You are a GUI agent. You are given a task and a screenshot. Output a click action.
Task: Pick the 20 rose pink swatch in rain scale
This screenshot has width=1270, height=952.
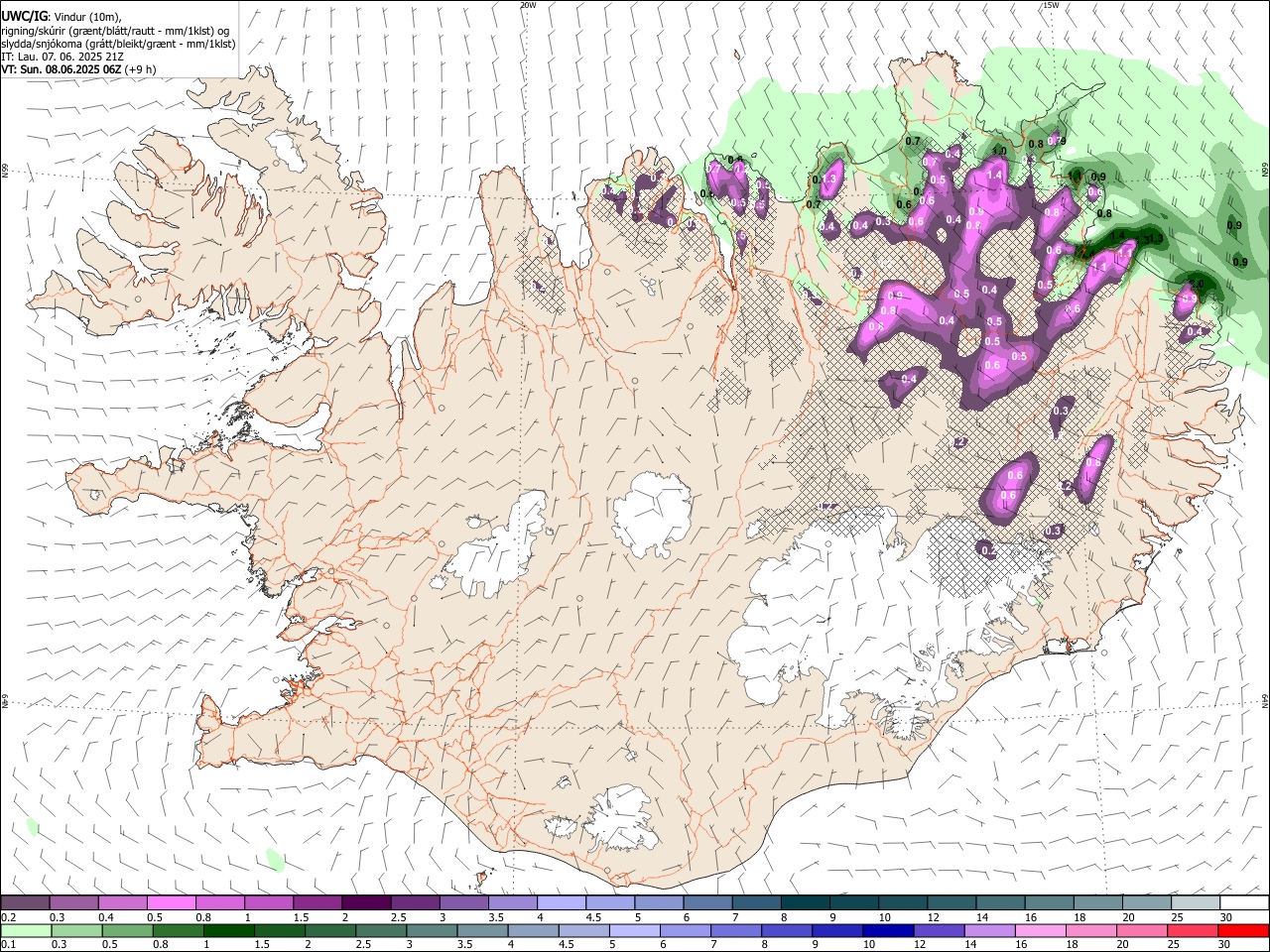[1142, 930]
